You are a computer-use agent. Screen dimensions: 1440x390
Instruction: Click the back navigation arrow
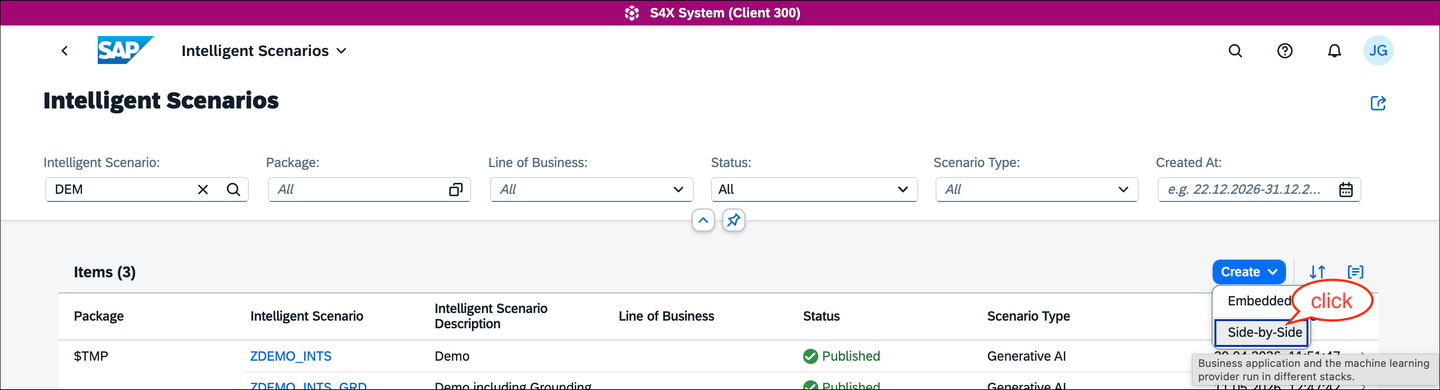(x=65, y=51)
